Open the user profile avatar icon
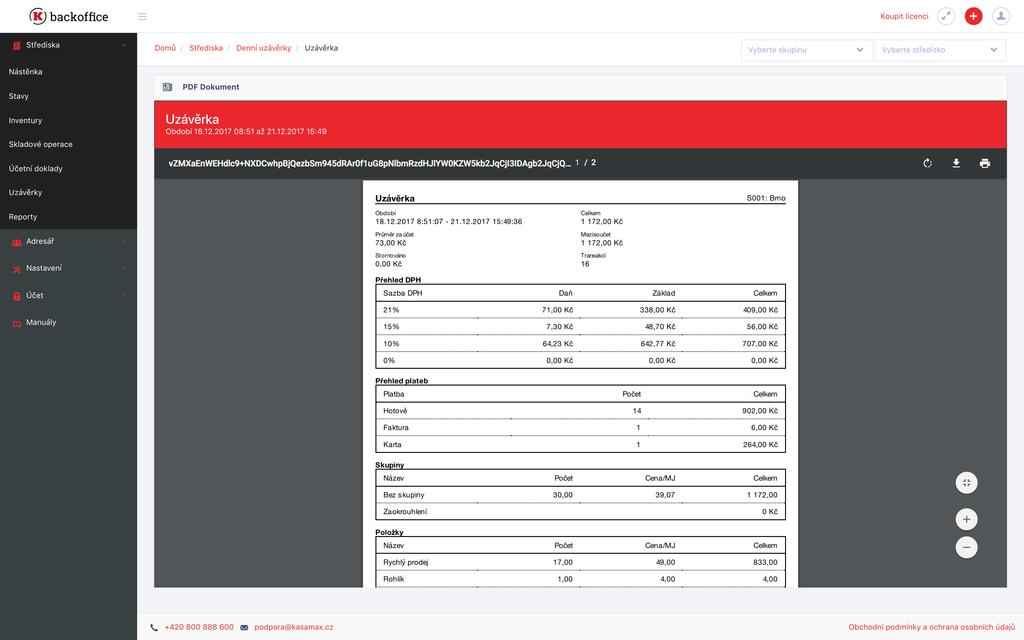 point(1000,16)
